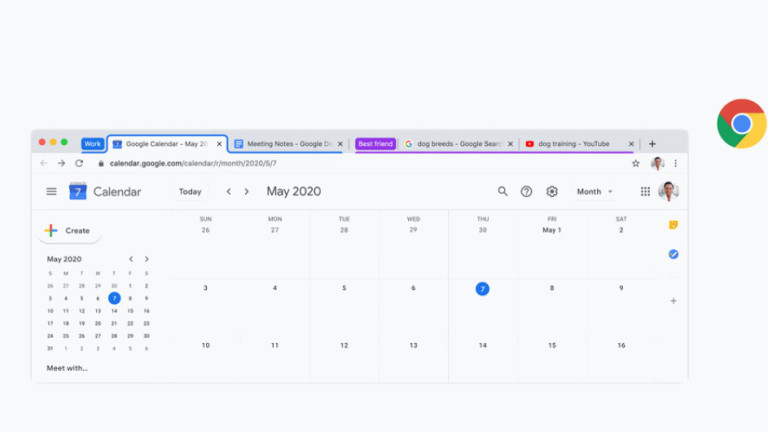The image size is (768, 432).
Task: Collapse the Best friend tab group
Action: pyautogui.click(x=376, y=144)
